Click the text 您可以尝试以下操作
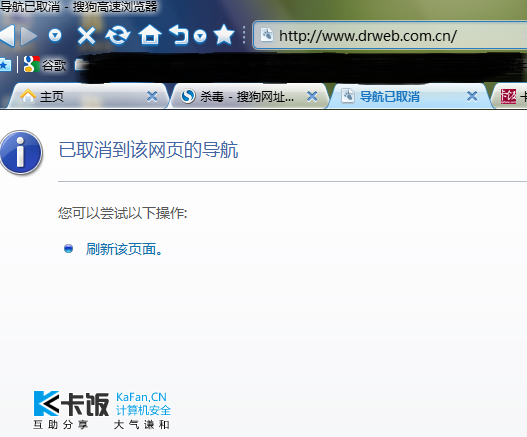 122,213
